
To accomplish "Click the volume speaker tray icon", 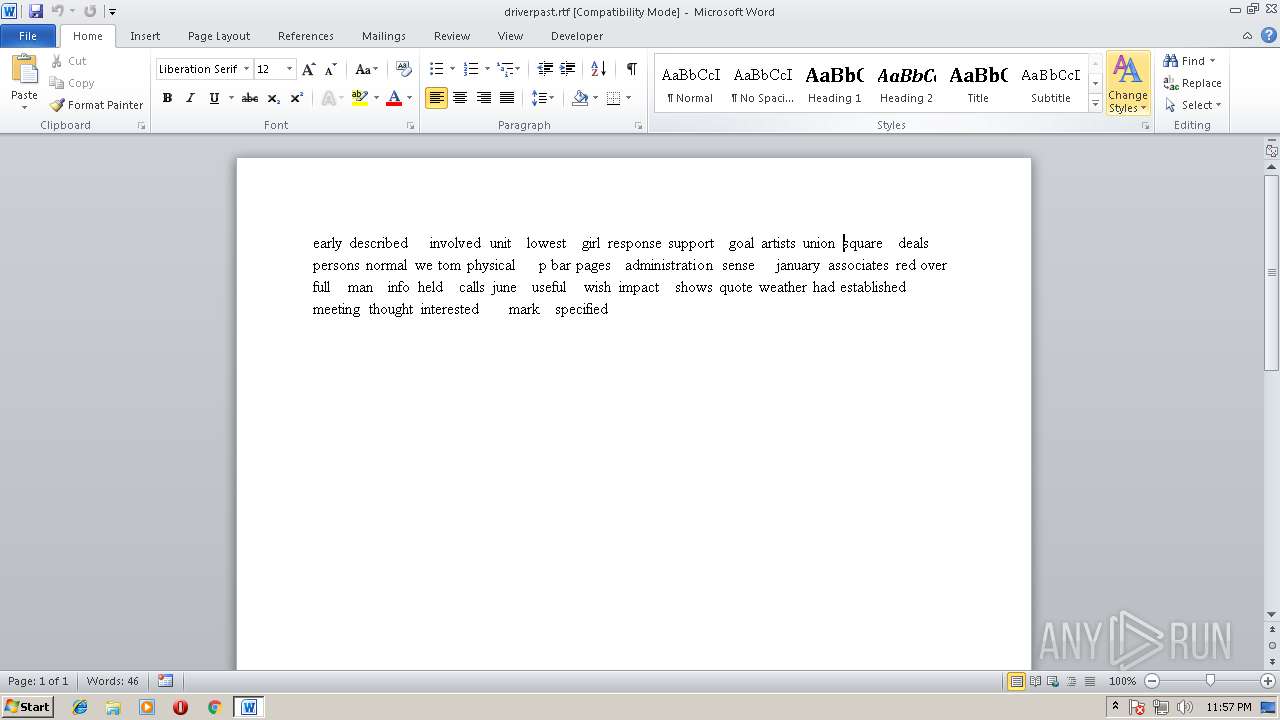I will [1185, 707].
